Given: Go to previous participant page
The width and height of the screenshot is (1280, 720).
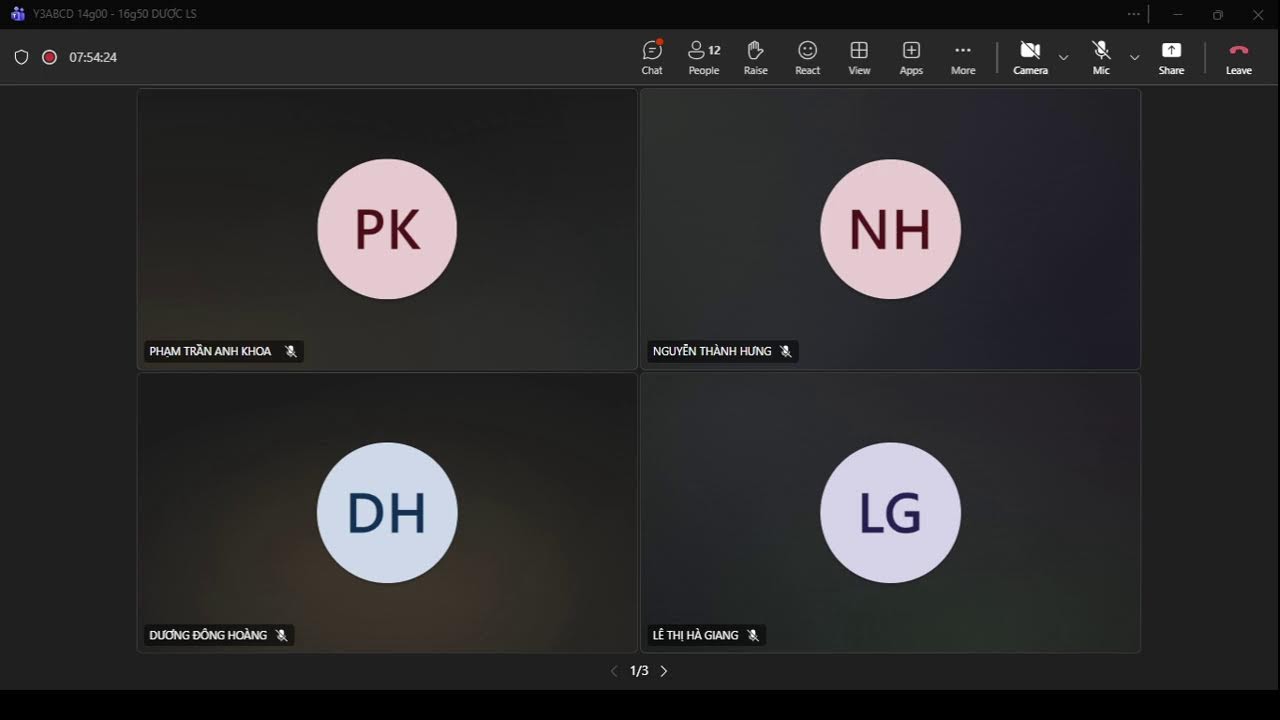Looking at the screenshot, I should 614,671.
